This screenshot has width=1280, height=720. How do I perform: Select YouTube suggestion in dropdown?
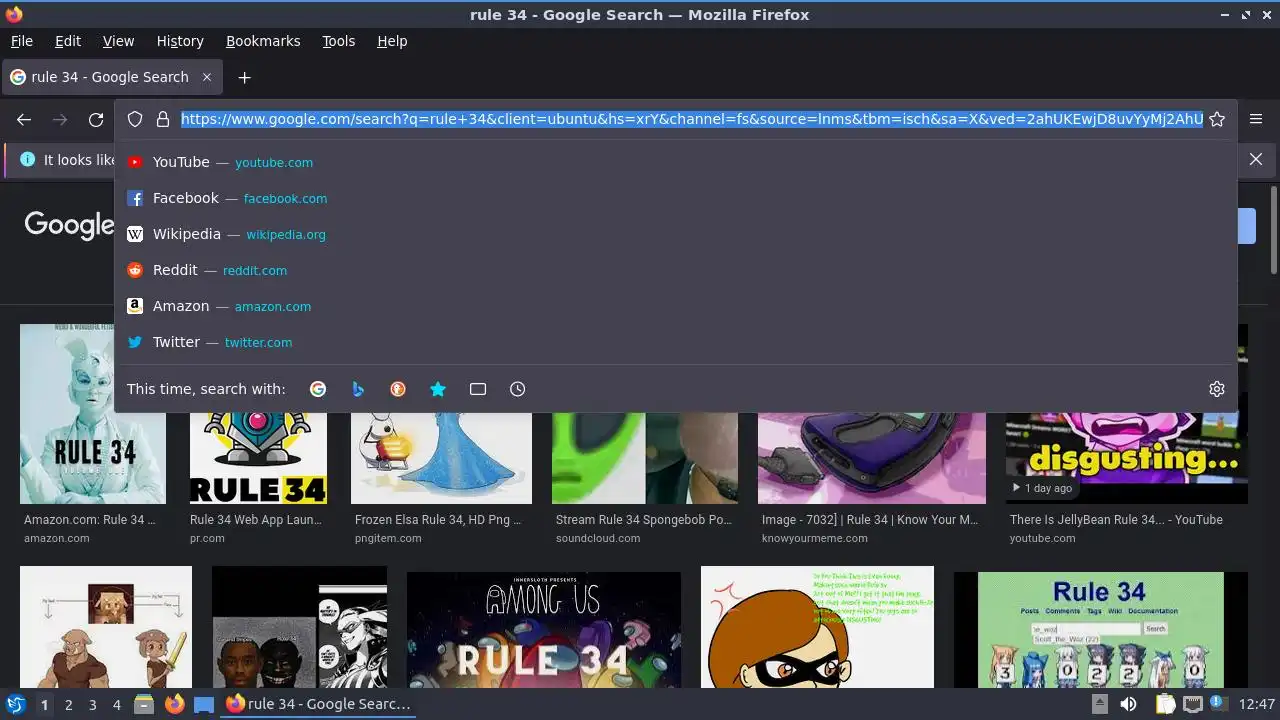click(676, 162)
